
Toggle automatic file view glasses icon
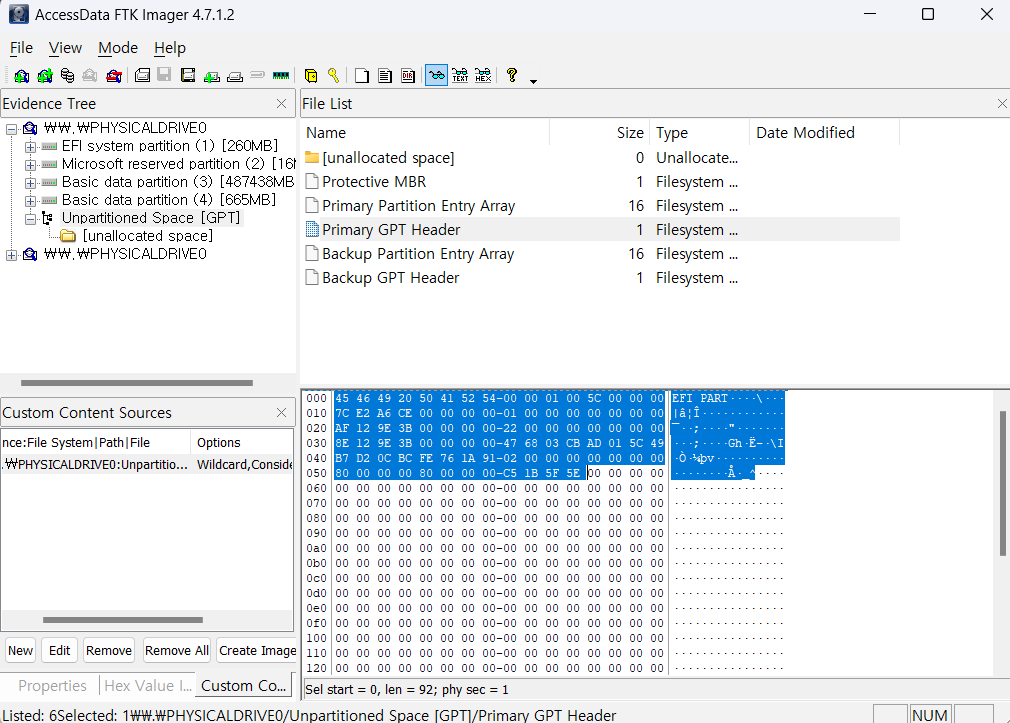coord(437,76)
